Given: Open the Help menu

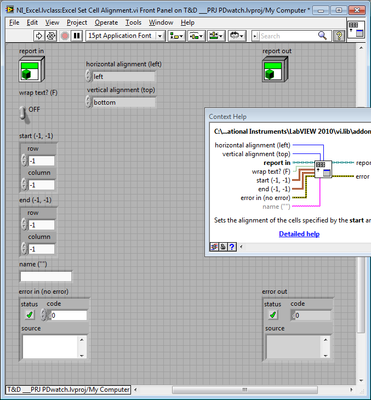Looking at the screenshot, I should [x=187, y=23].
